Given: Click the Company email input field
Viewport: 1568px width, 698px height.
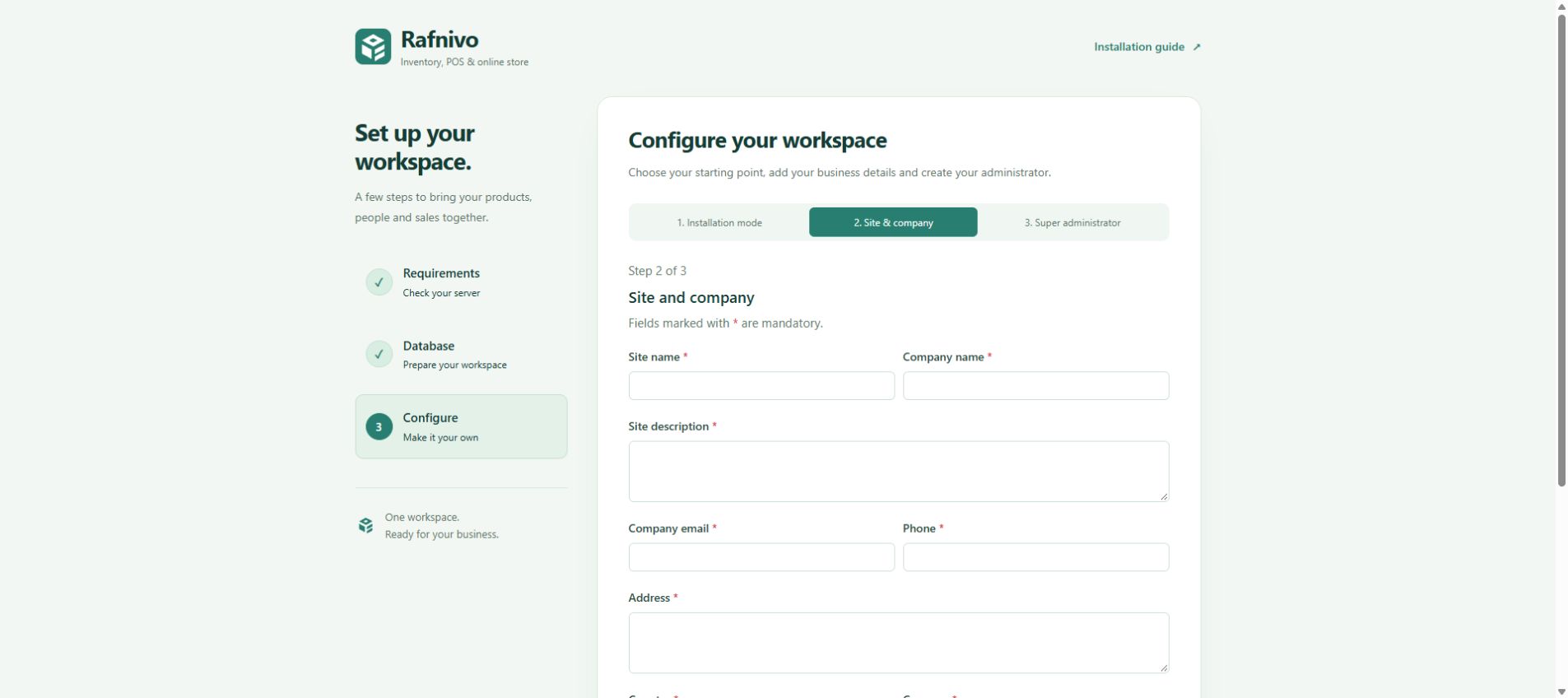Looking at the screenshot, I should (761, 557).
